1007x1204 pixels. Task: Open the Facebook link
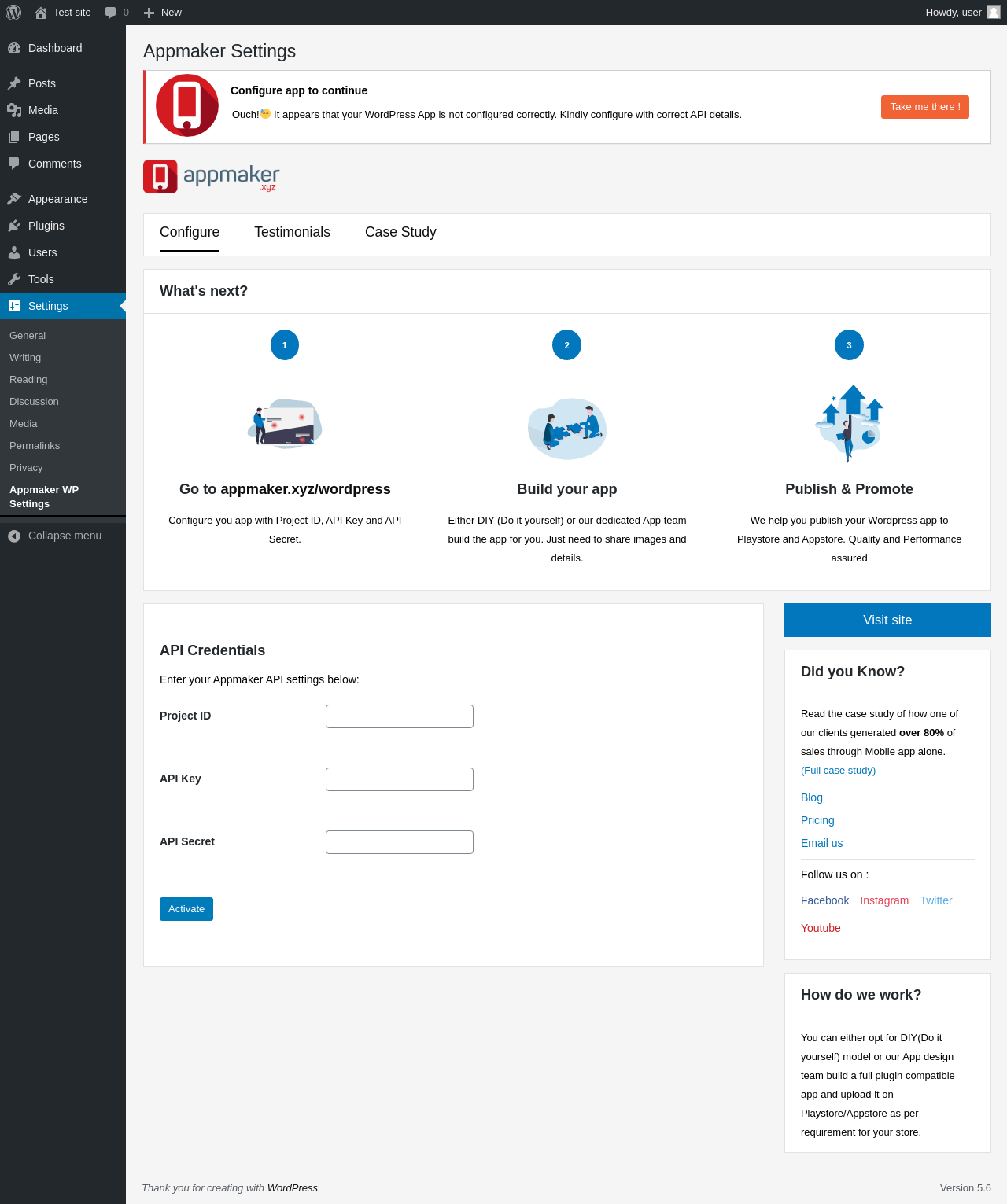coord(825,900)
